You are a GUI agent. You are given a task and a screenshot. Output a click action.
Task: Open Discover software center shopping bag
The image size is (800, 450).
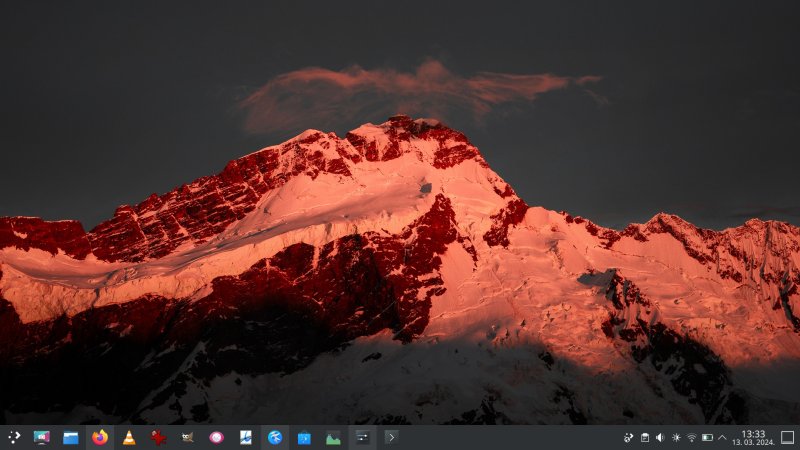[x=304, y=438]
